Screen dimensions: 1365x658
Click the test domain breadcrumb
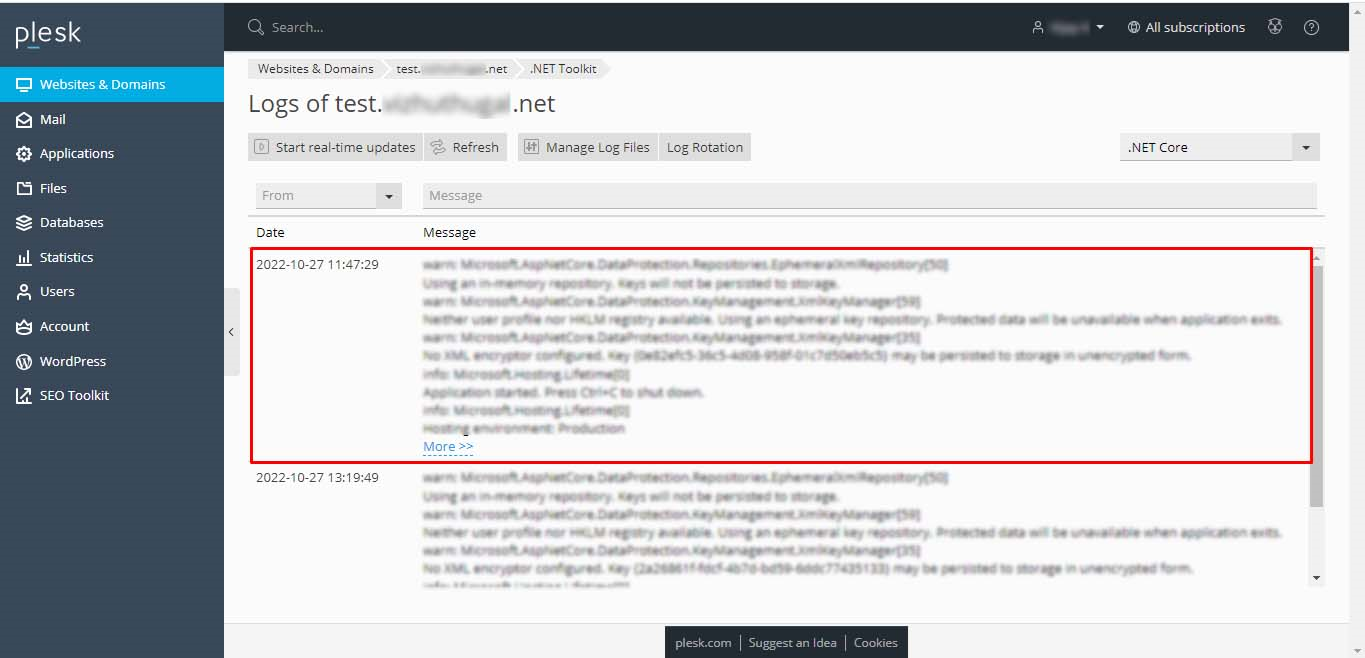(x=452, y=69)
